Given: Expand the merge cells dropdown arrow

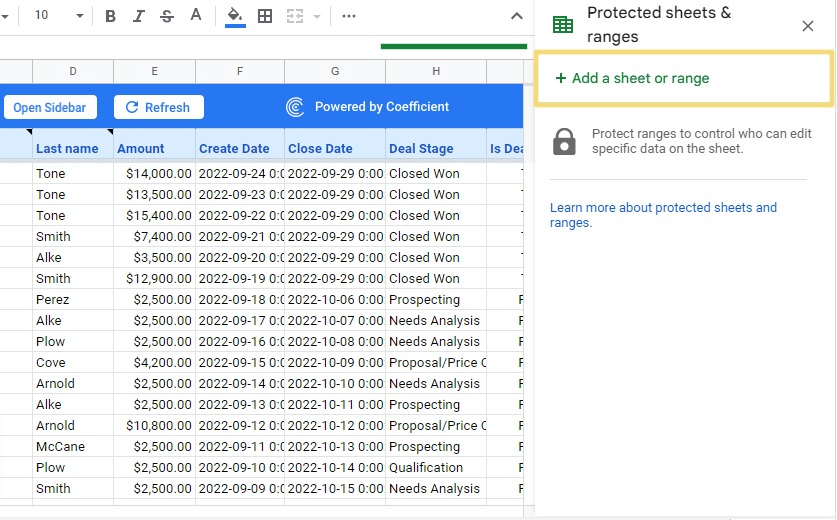Looking at the screenshot, I should click(x=317, y=16).
